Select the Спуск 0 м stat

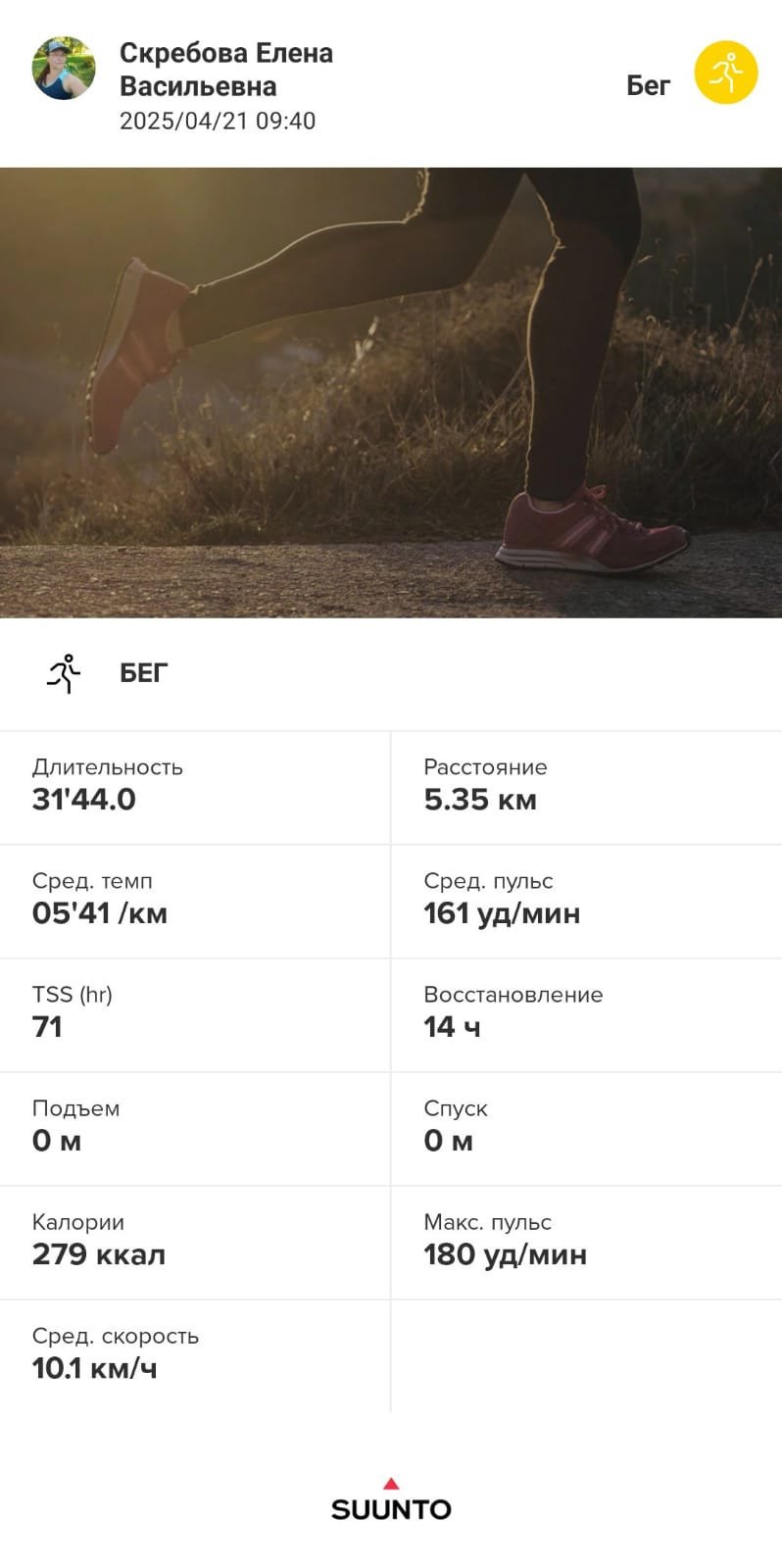(x=587, y=1128)
